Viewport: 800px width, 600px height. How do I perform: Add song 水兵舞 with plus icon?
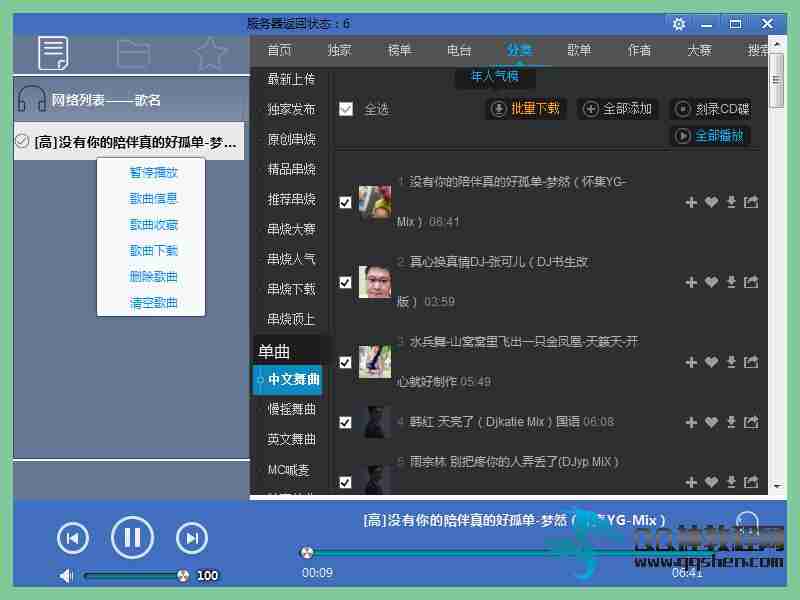click(691, 362)
